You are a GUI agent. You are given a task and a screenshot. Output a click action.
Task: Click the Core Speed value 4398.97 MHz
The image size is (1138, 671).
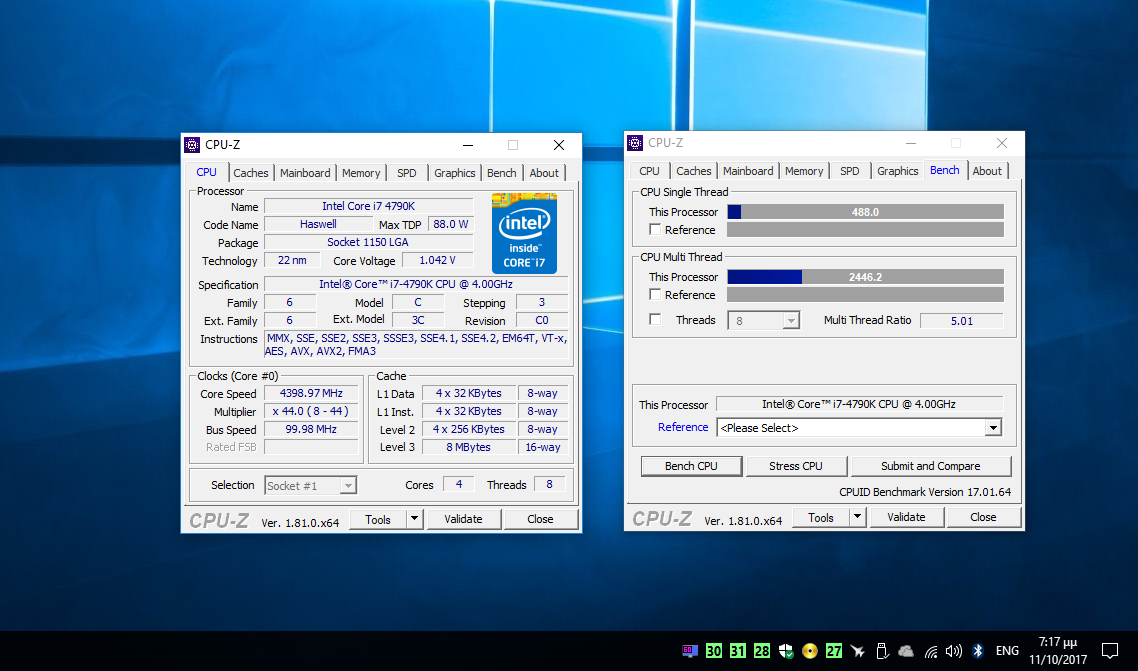point(311,393)
